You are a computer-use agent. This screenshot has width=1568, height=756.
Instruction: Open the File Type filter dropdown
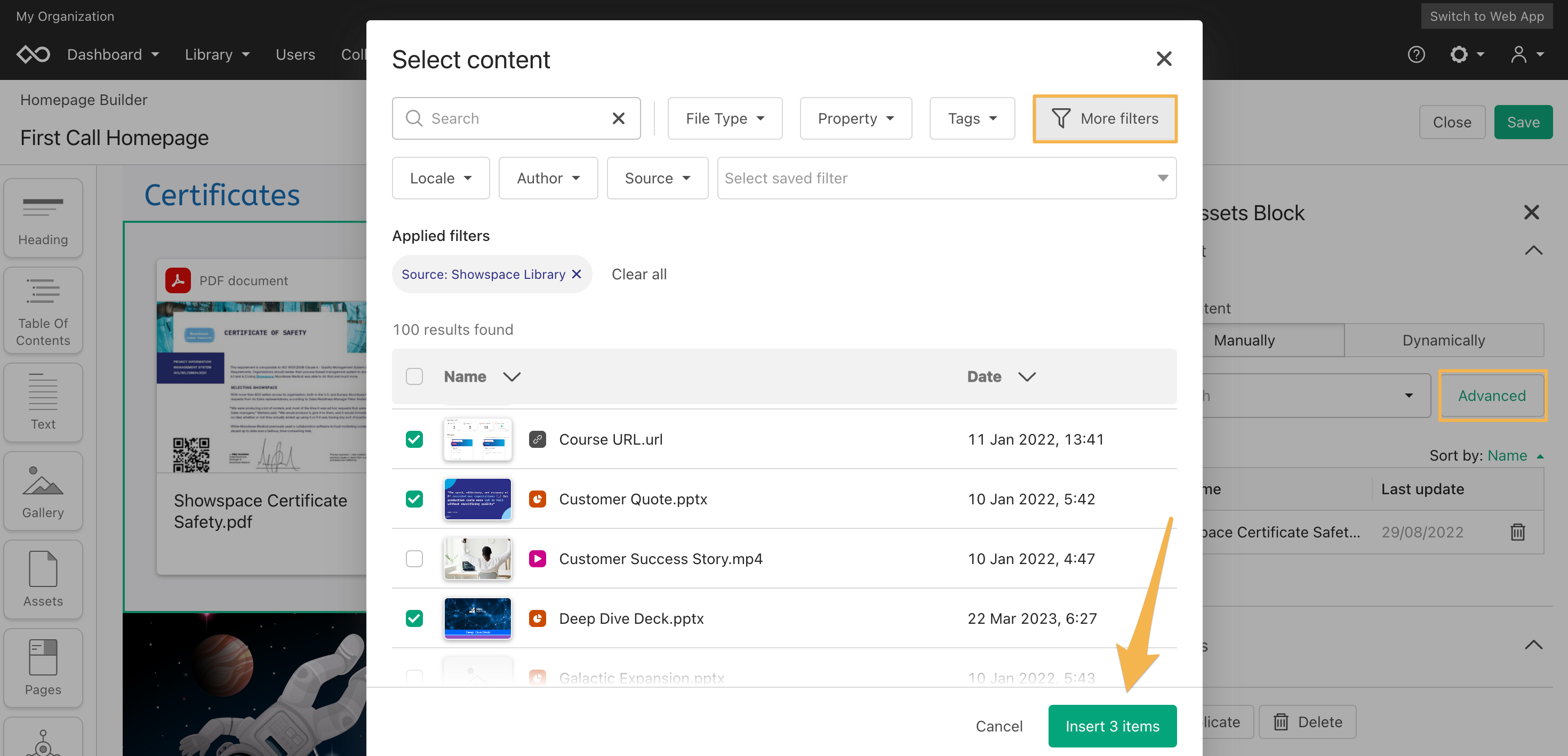pyautogui.click(x=724, y=118)
